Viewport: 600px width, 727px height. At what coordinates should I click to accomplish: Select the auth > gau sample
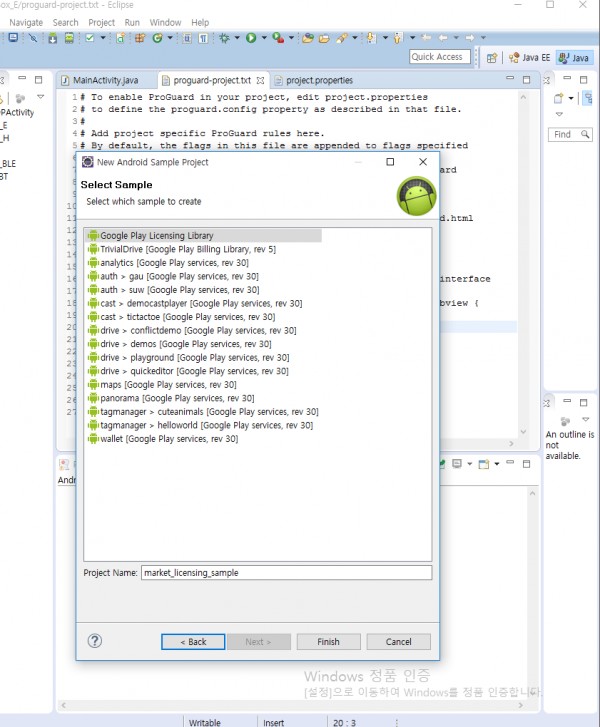(x=173, y=276)
